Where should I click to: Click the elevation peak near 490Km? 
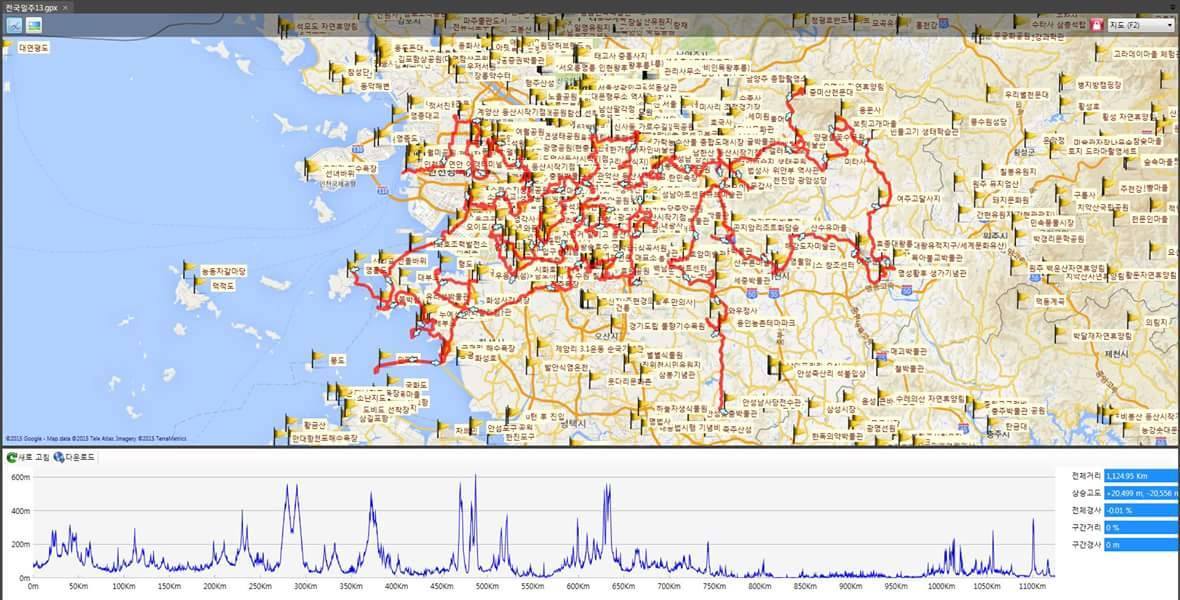click(x=476, y=477)
